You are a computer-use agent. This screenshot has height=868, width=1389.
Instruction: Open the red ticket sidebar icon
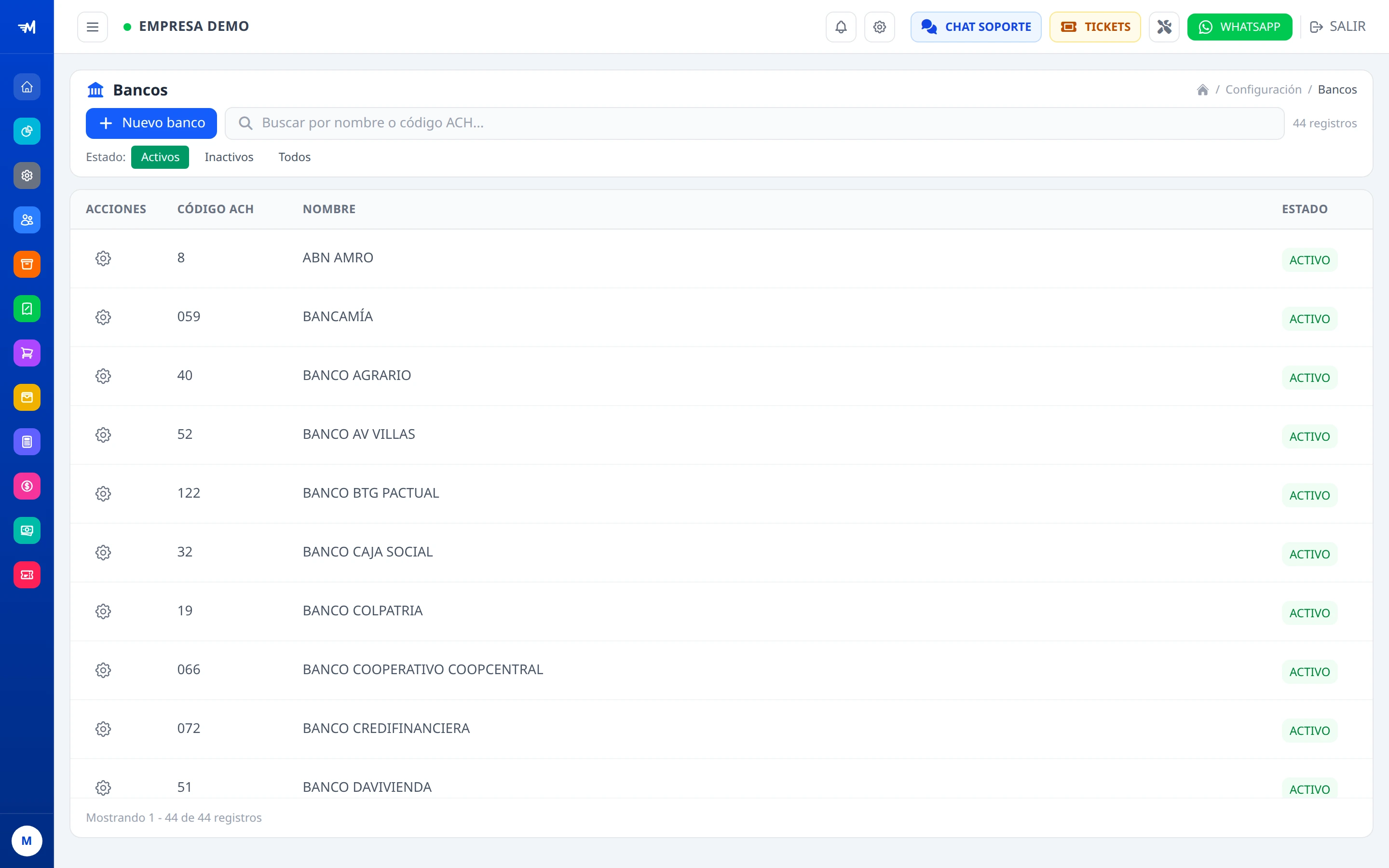27,575
